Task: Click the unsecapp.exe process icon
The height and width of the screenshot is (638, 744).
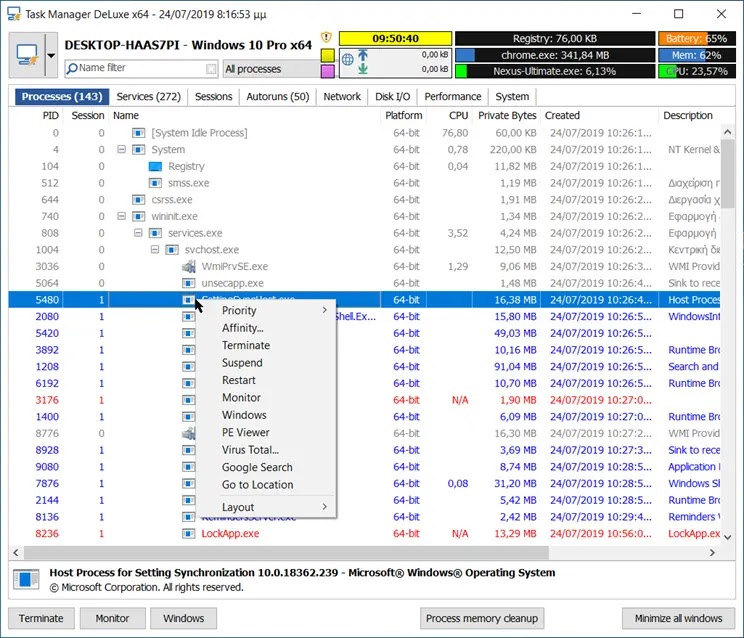Action: pos(189,283)
